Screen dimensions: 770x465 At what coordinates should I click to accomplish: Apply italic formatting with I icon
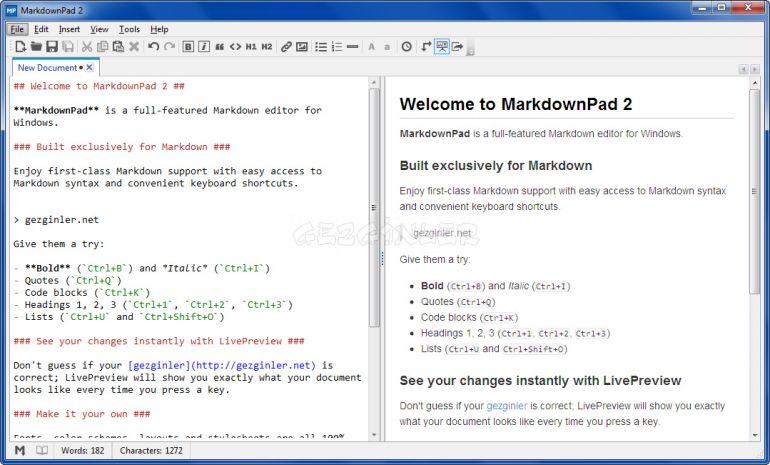click(204, 47)
